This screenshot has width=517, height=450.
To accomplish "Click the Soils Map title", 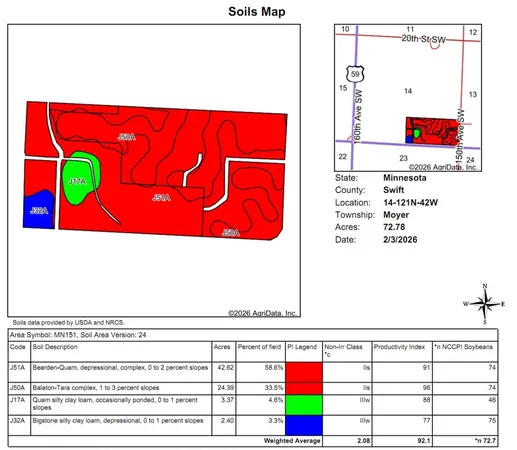I will (257, 12).
